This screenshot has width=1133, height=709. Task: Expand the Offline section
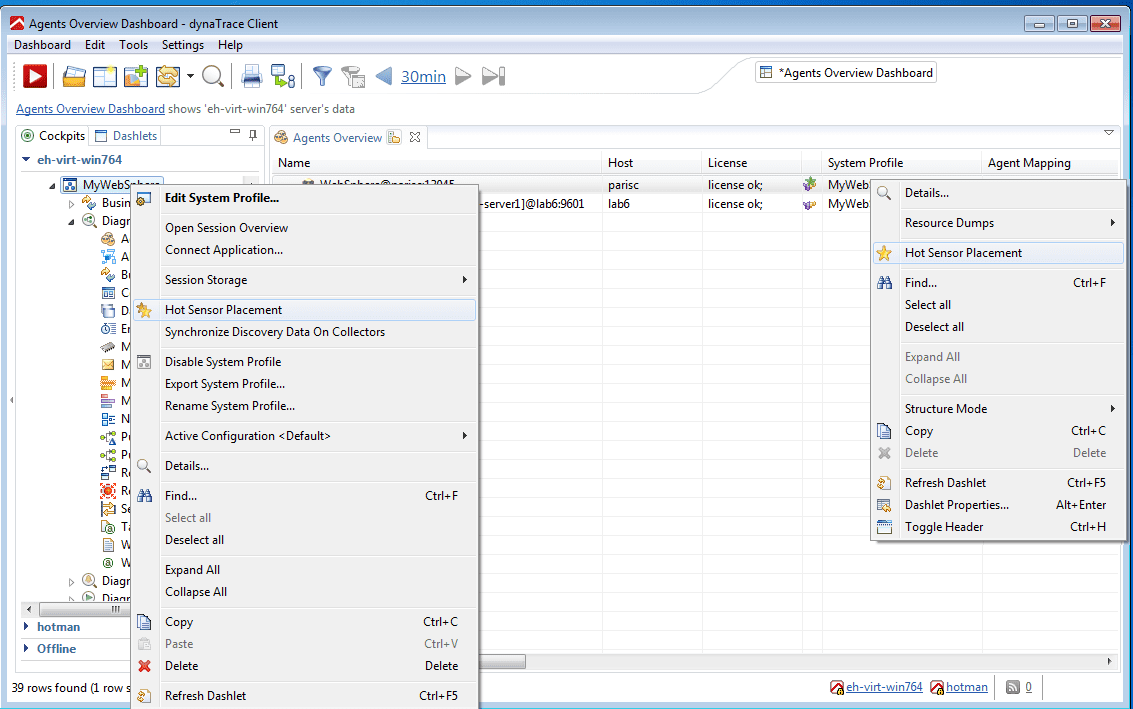pos(26,648)
